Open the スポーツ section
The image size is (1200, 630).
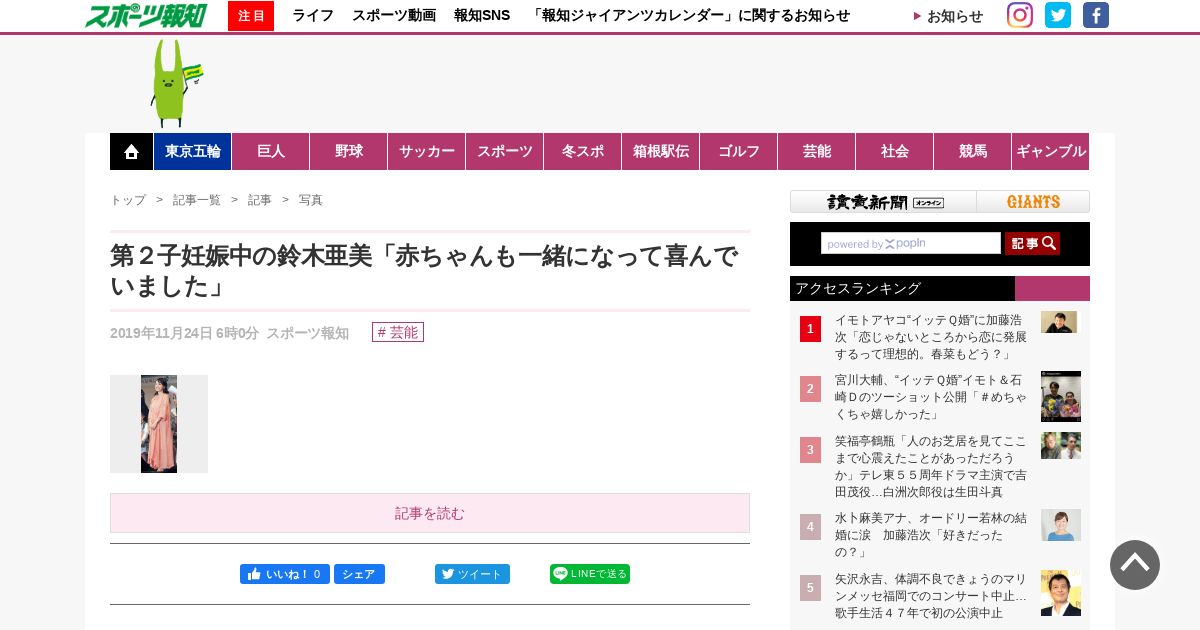point(505,152)
